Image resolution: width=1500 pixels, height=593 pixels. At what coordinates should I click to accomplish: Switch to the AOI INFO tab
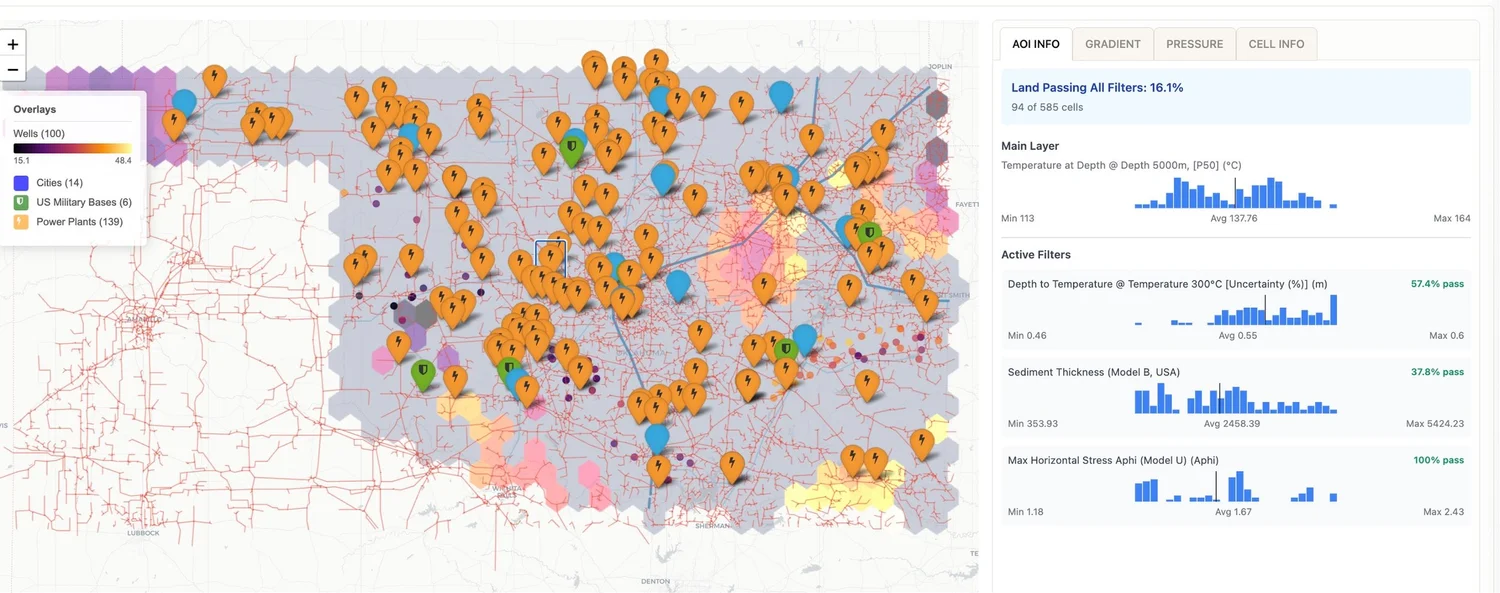click(1036, 44)
